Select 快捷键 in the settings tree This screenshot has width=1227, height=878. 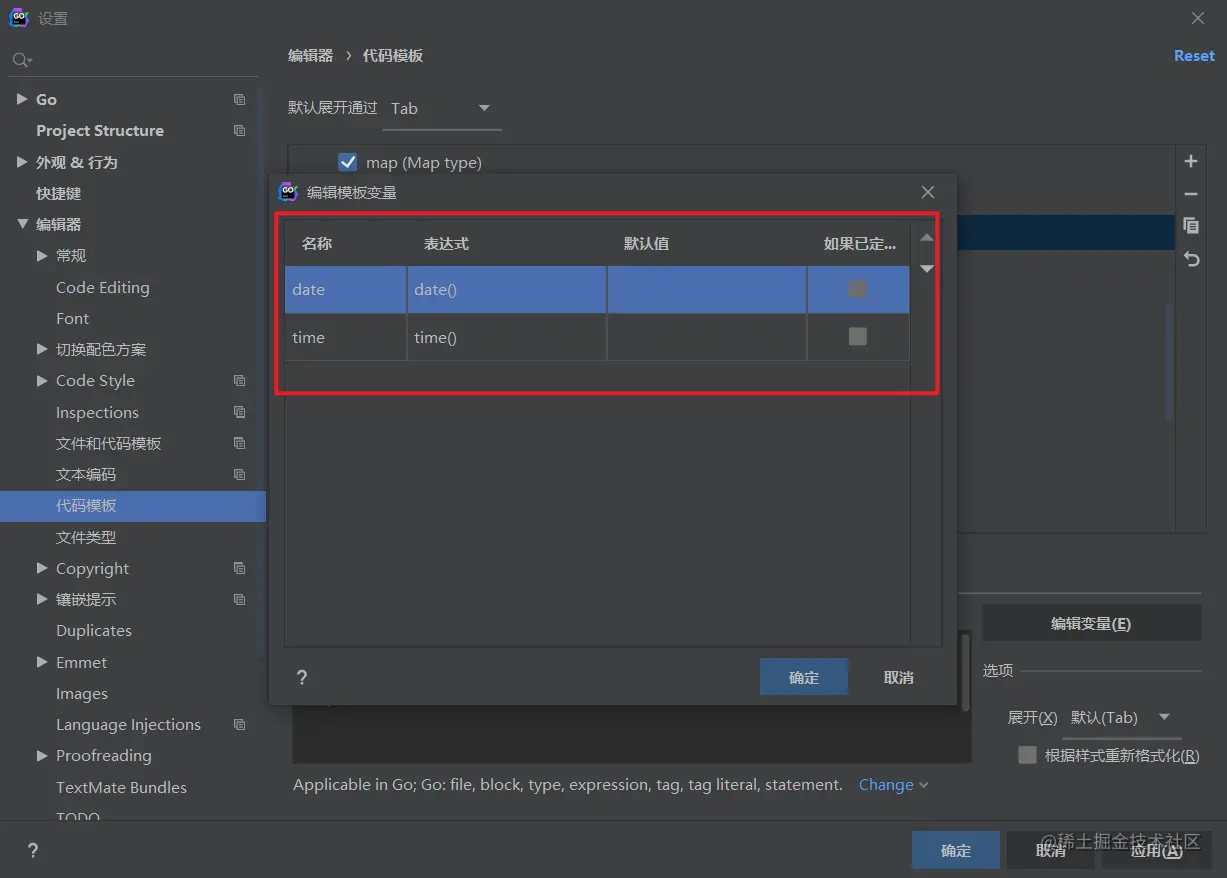59,193
